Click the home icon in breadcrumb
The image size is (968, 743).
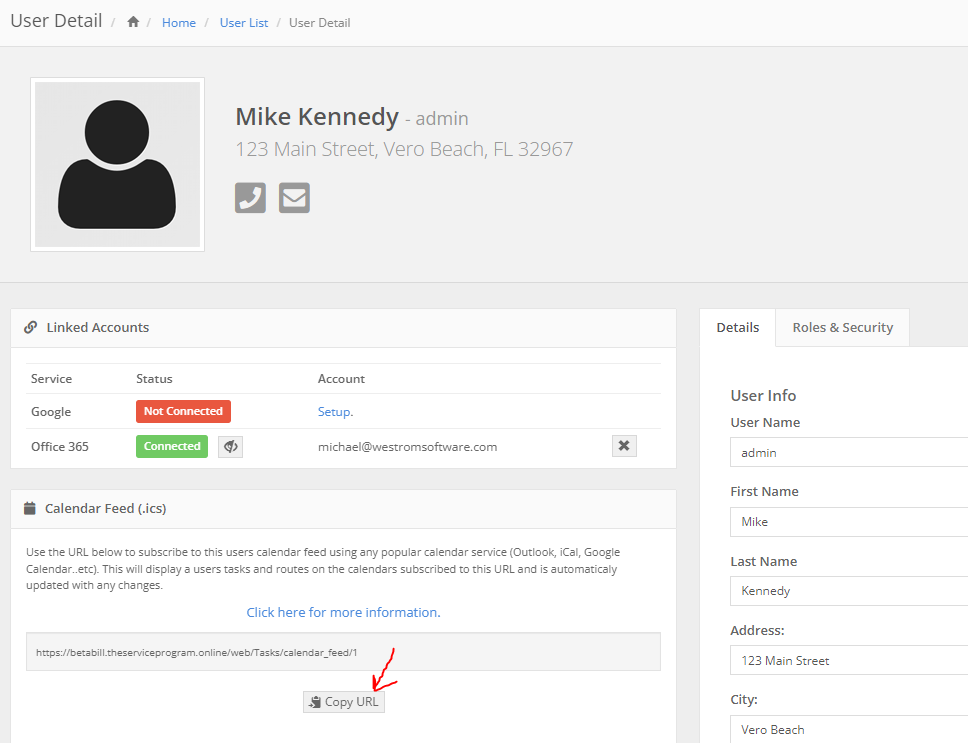133,22
